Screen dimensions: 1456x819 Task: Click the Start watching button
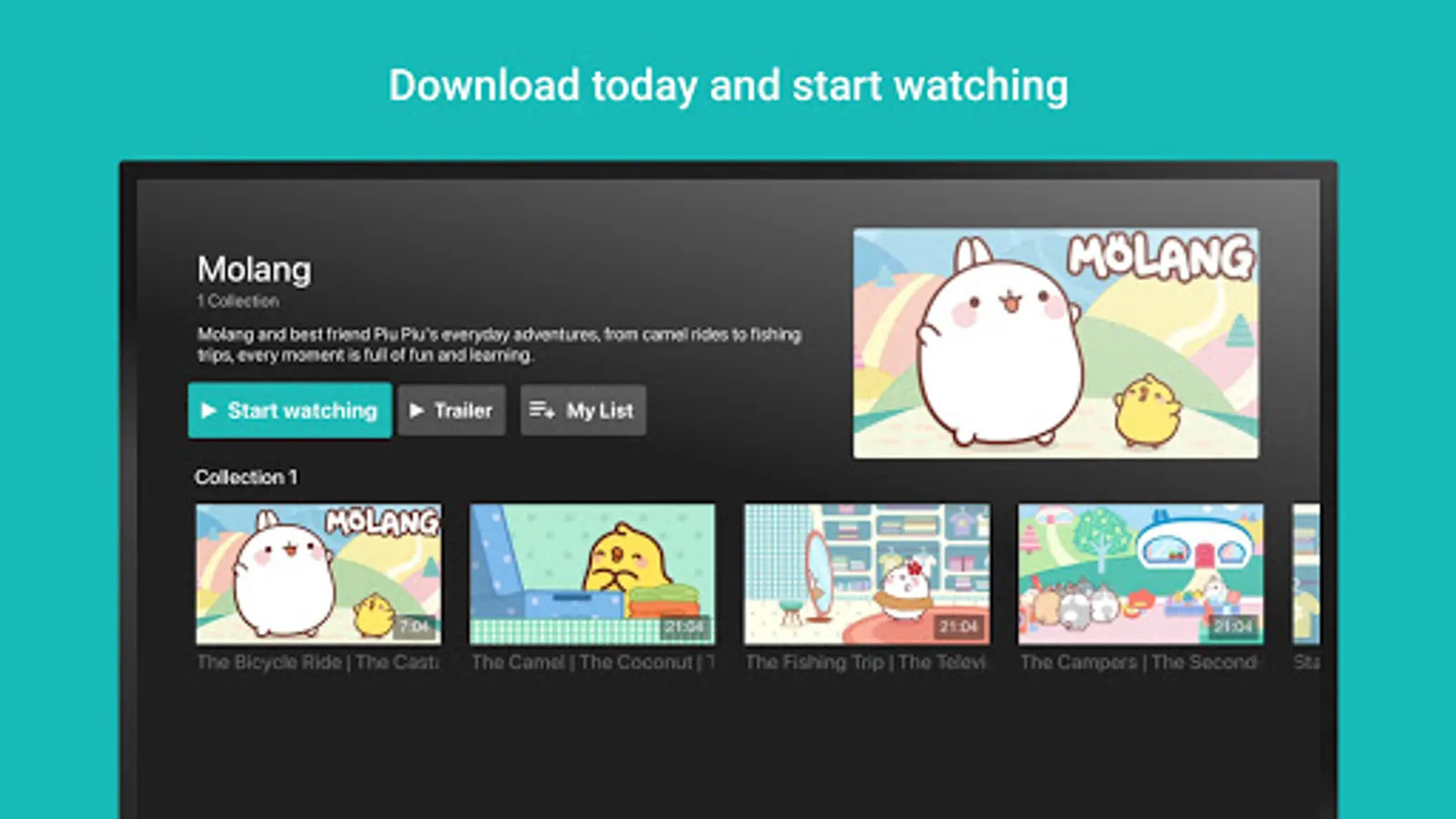coord(290,410)
